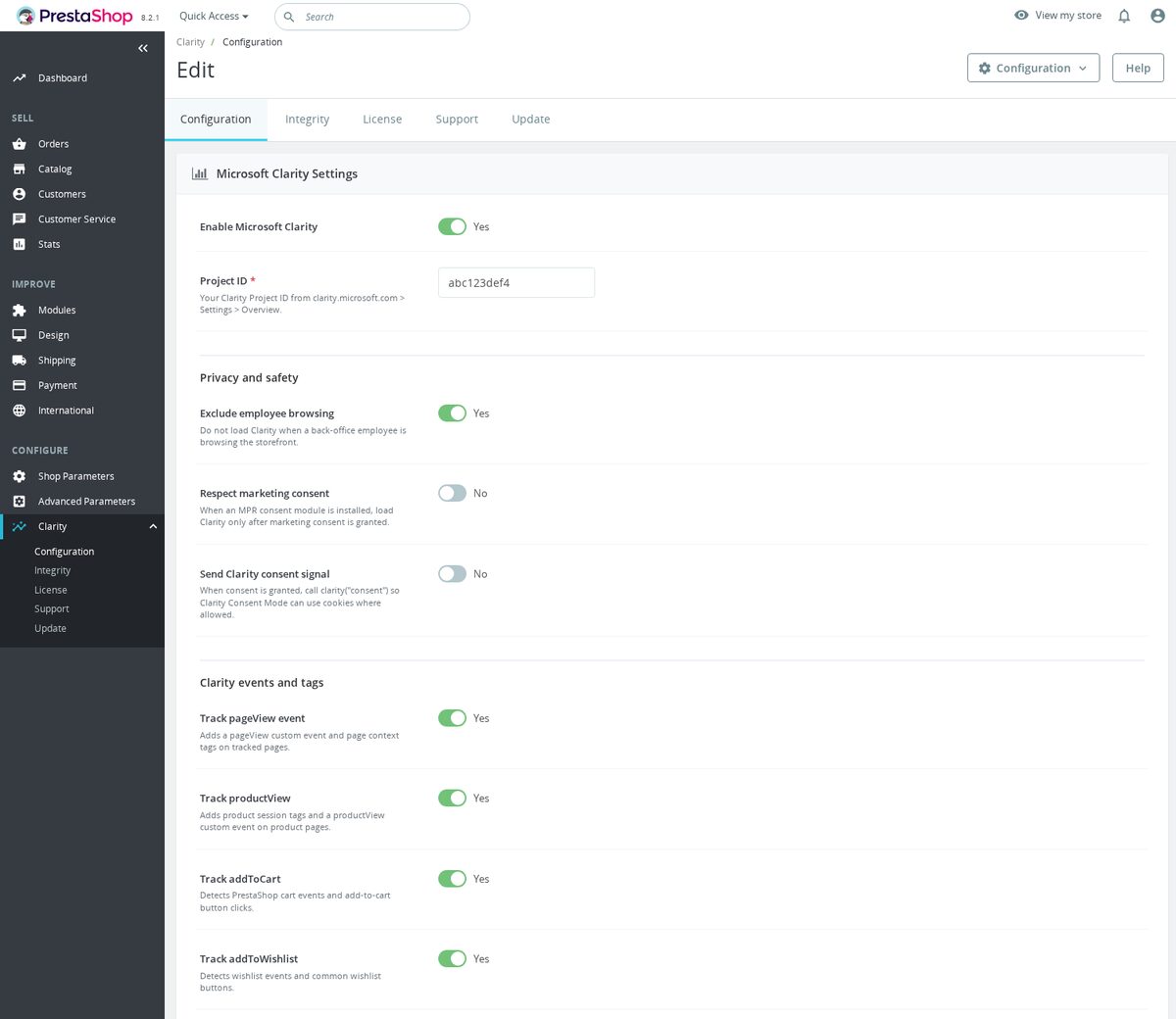Enable Respect marketing consent

pyautogui.click(x=452, y=493)
